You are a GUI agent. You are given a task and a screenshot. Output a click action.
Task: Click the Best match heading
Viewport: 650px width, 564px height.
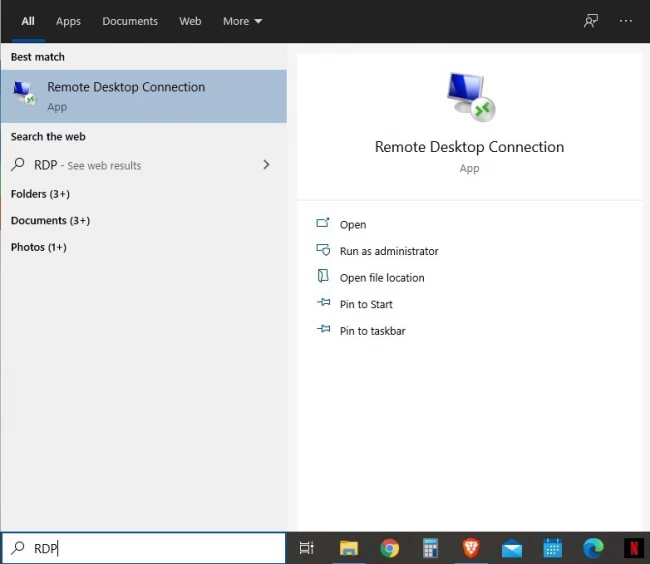click(38, 57)
